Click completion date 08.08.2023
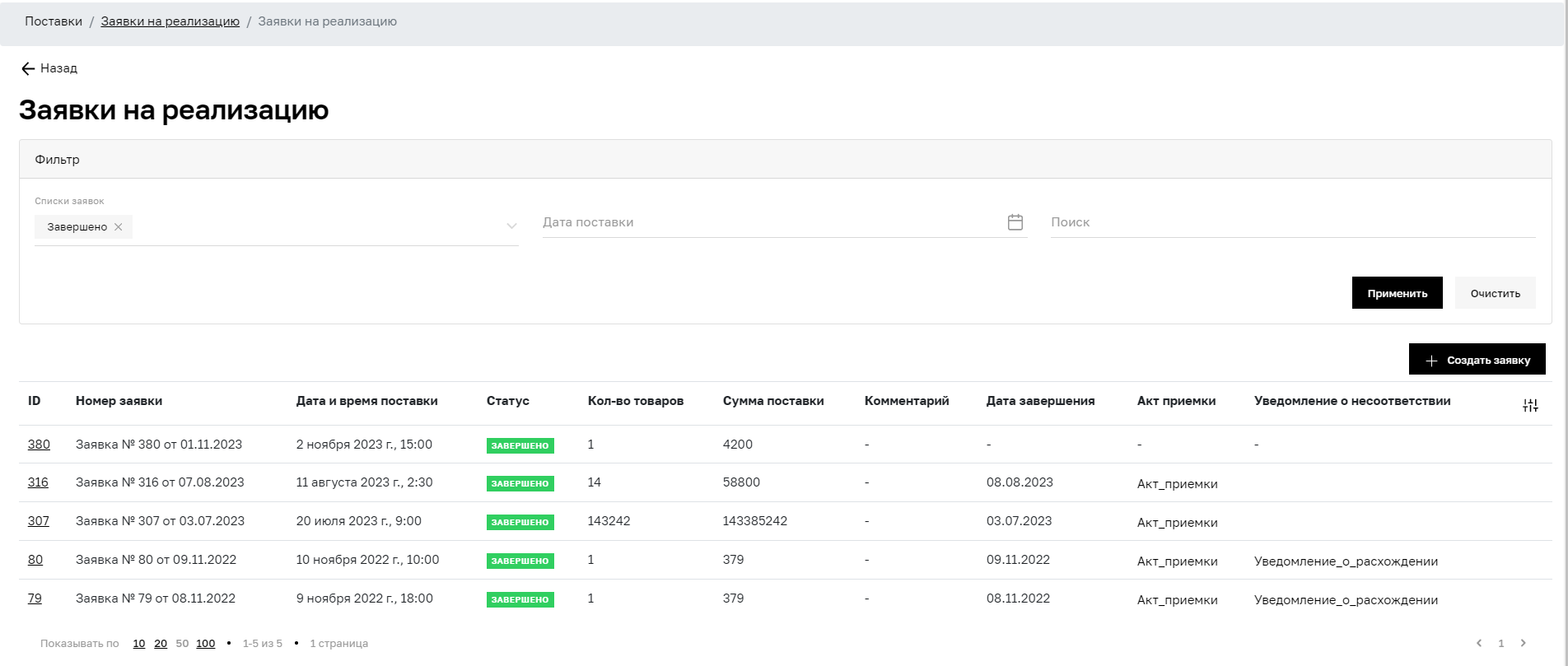1568x666 pixels. [1020, 482]
